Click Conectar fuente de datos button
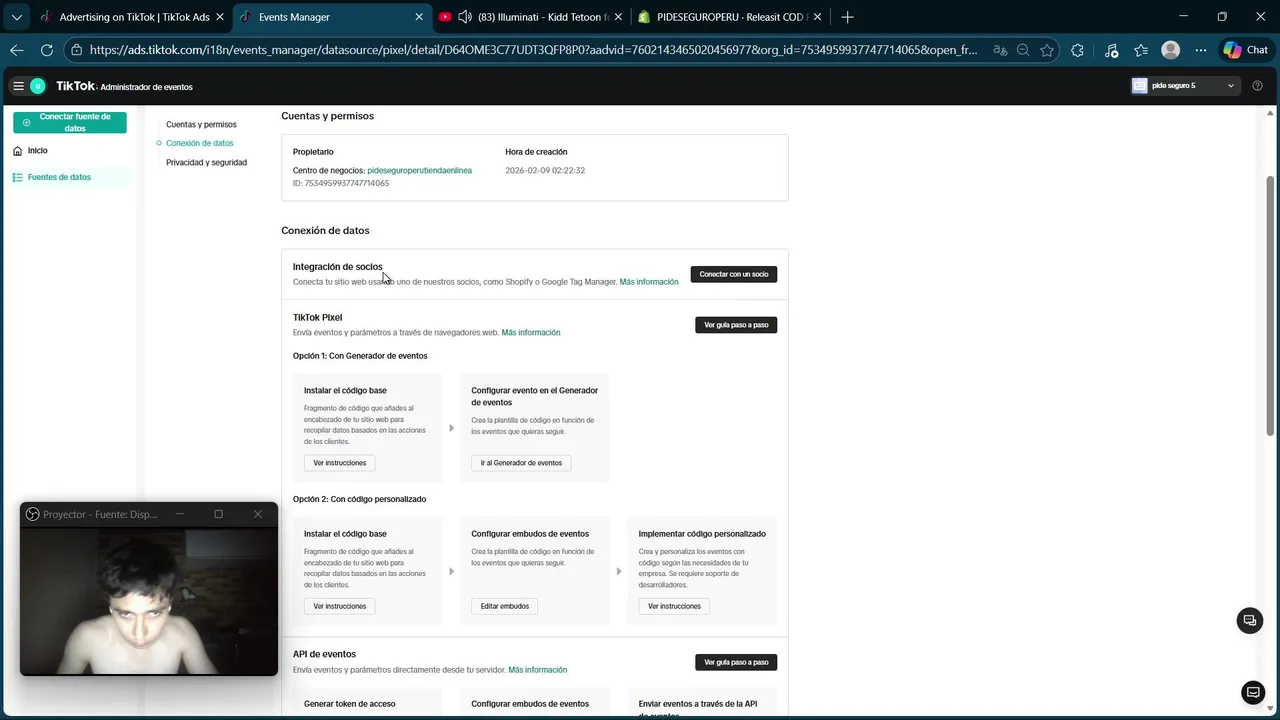 (x=70, y=122)
